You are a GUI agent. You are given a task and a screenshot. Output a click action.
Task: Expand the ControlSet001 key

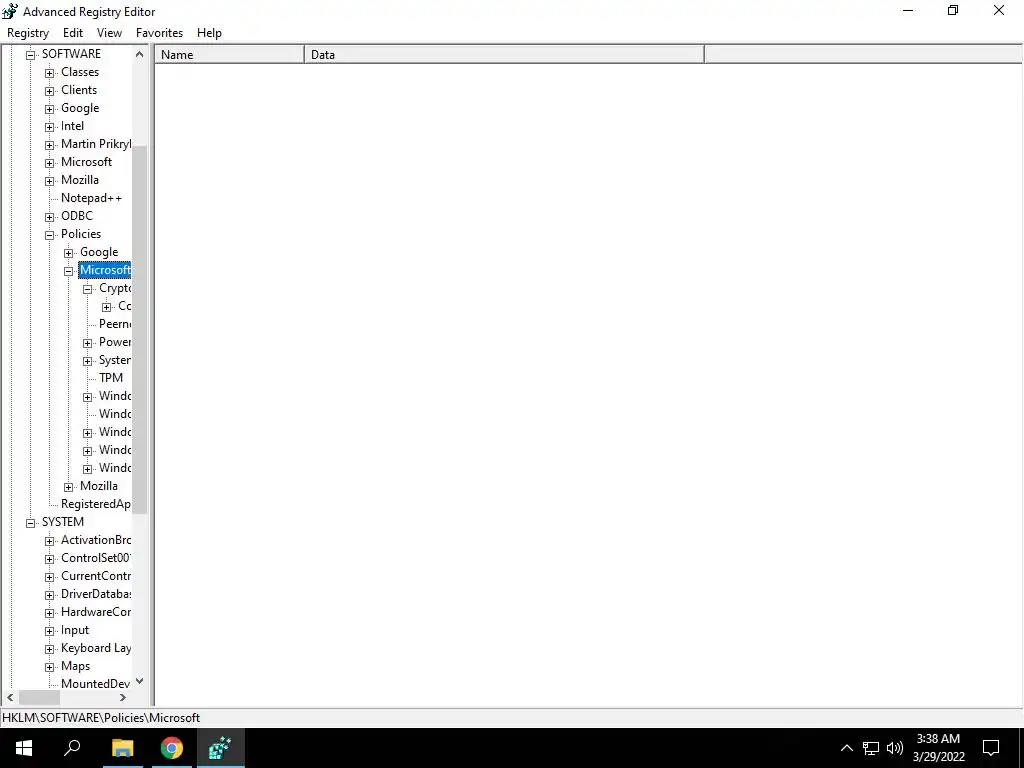tap(49, 559)
